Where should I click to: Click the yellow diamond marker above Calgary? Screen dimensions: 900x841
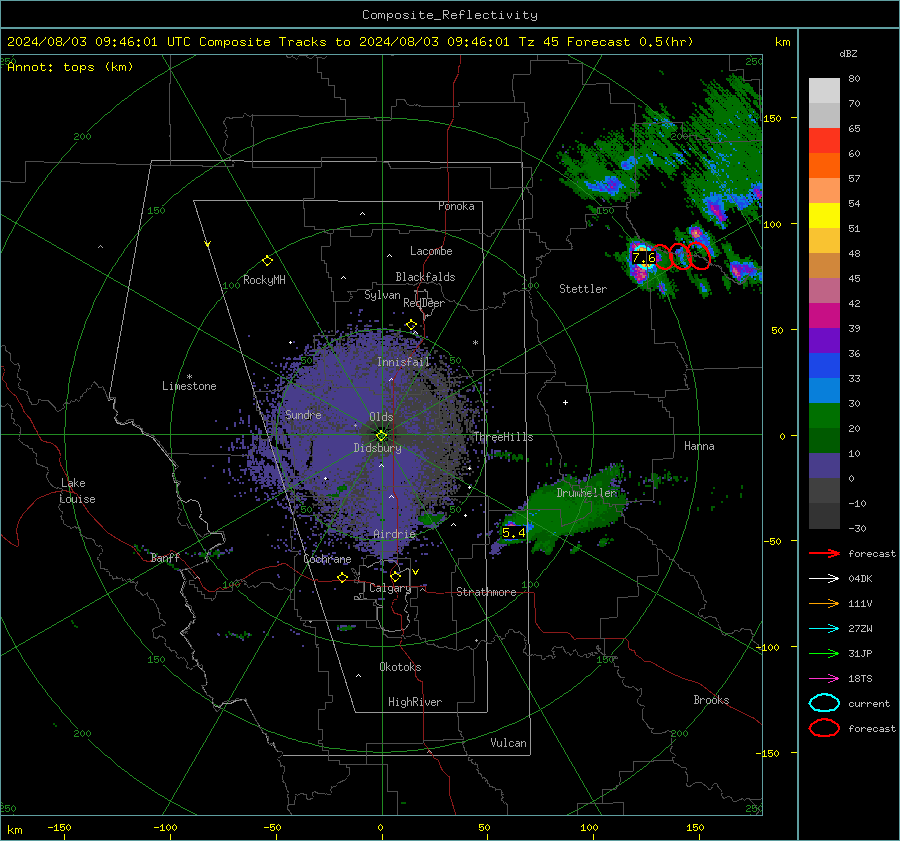(x=395, y=576)
